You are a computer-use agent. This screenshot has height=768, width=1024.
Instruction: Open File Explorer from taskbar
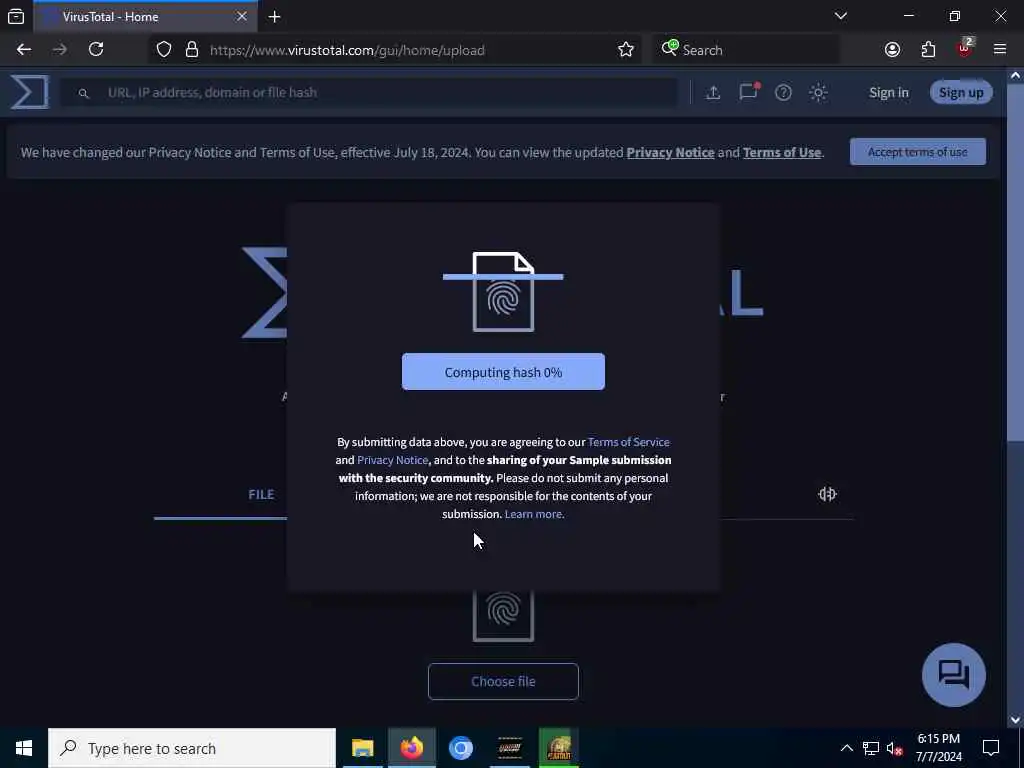pos(362,748)
